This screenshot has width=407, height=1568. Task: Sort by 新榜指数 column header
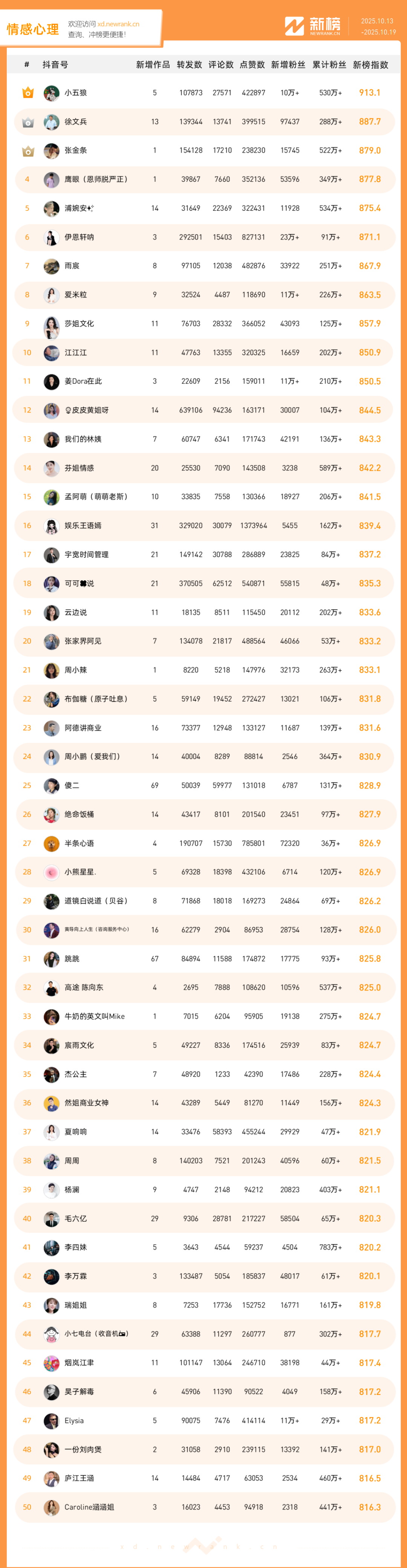pos(370,65)
